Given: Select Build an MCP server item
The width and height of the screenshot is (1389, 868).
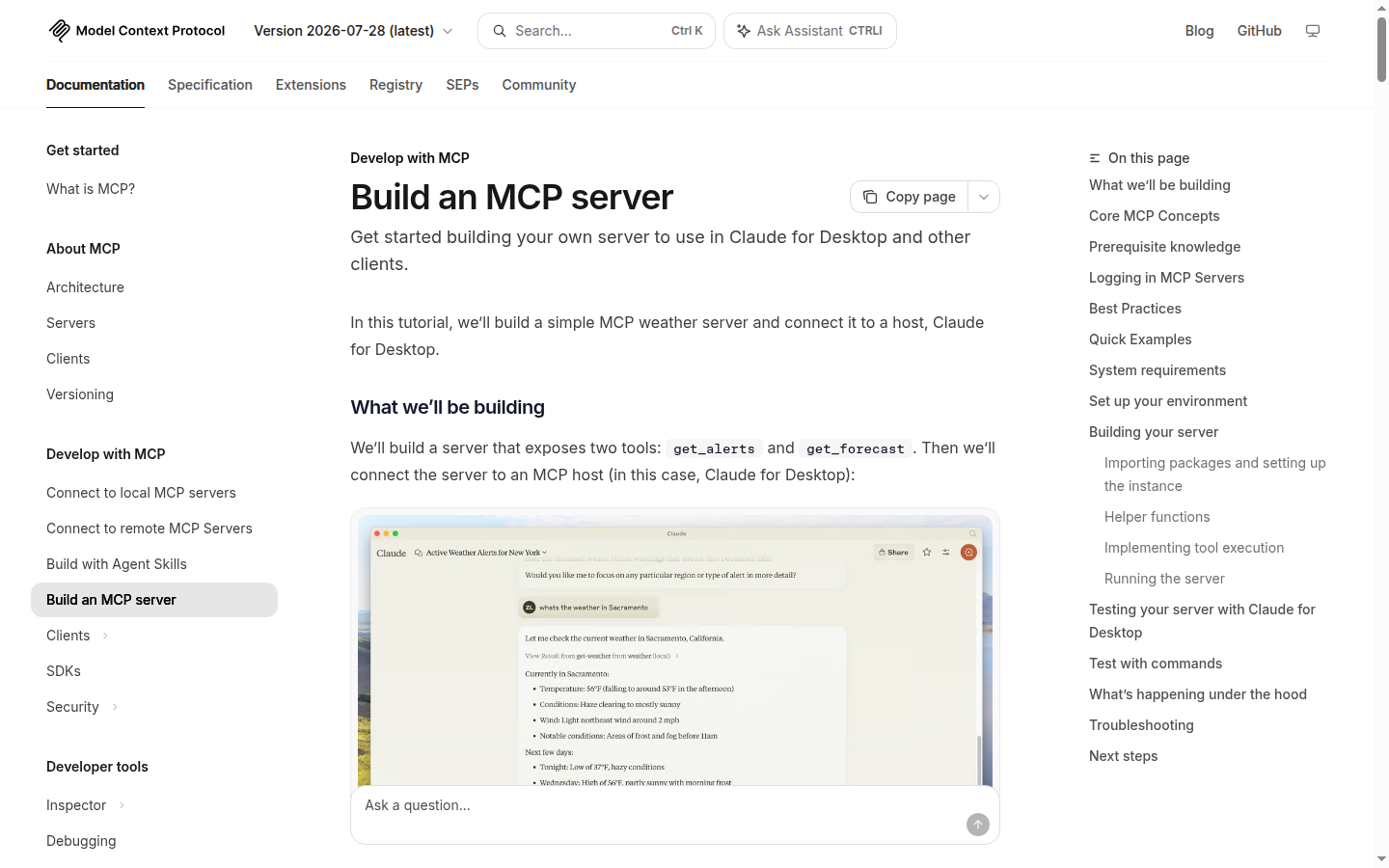Looking at the screenshot, I should [154, 600].
